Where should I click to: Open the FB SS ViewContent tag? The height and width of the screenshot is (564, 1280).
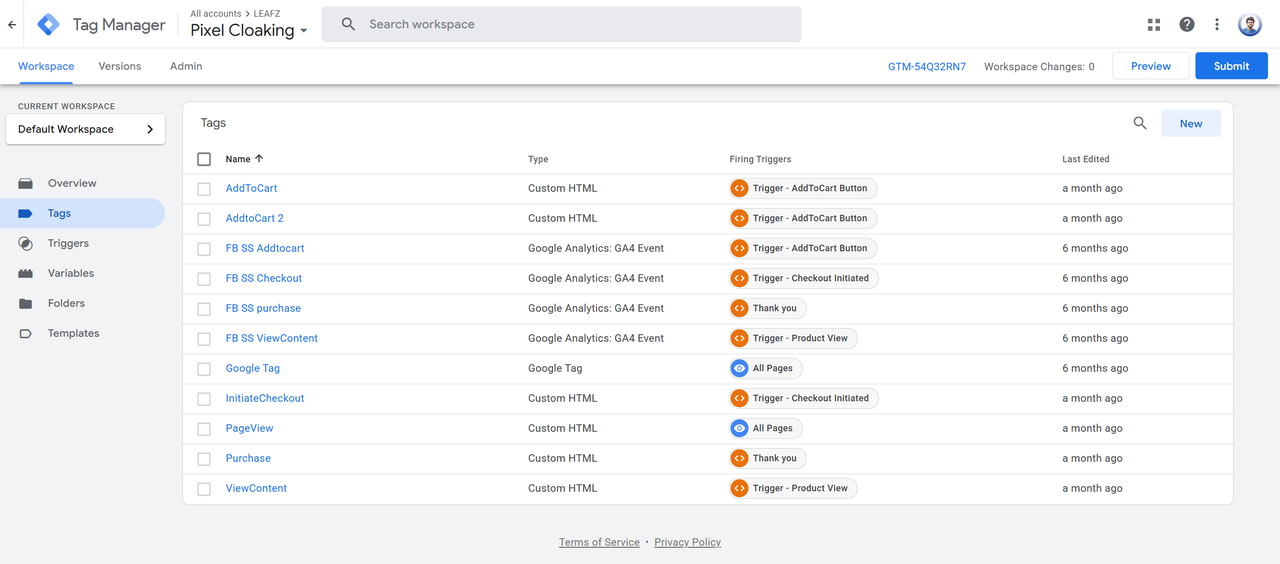(x=272, y=338)
